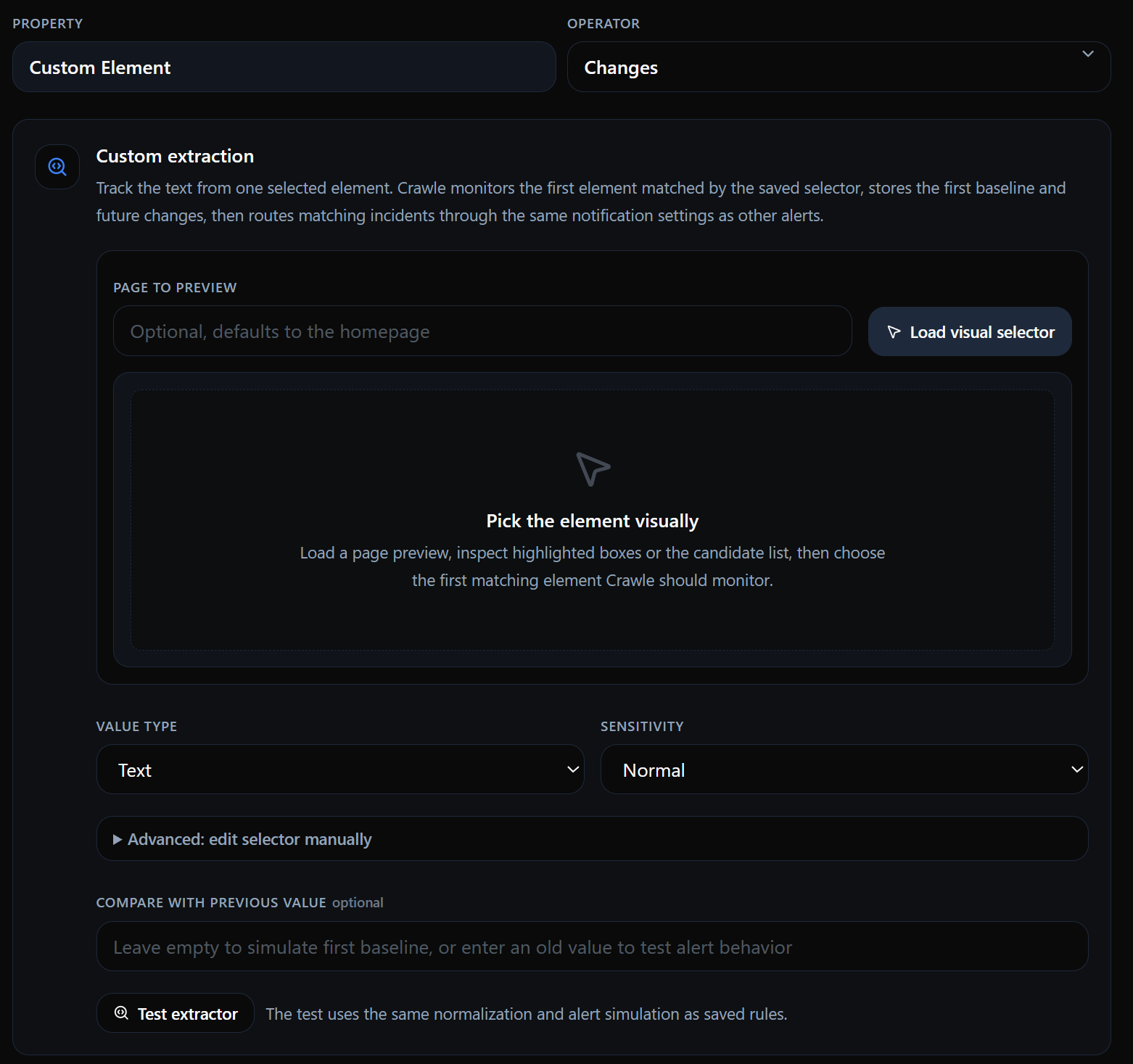The width and height of the screenshot is (1133, 1064).
Task: Focus the Compare with previous value input
Action: tap(592, 946)
